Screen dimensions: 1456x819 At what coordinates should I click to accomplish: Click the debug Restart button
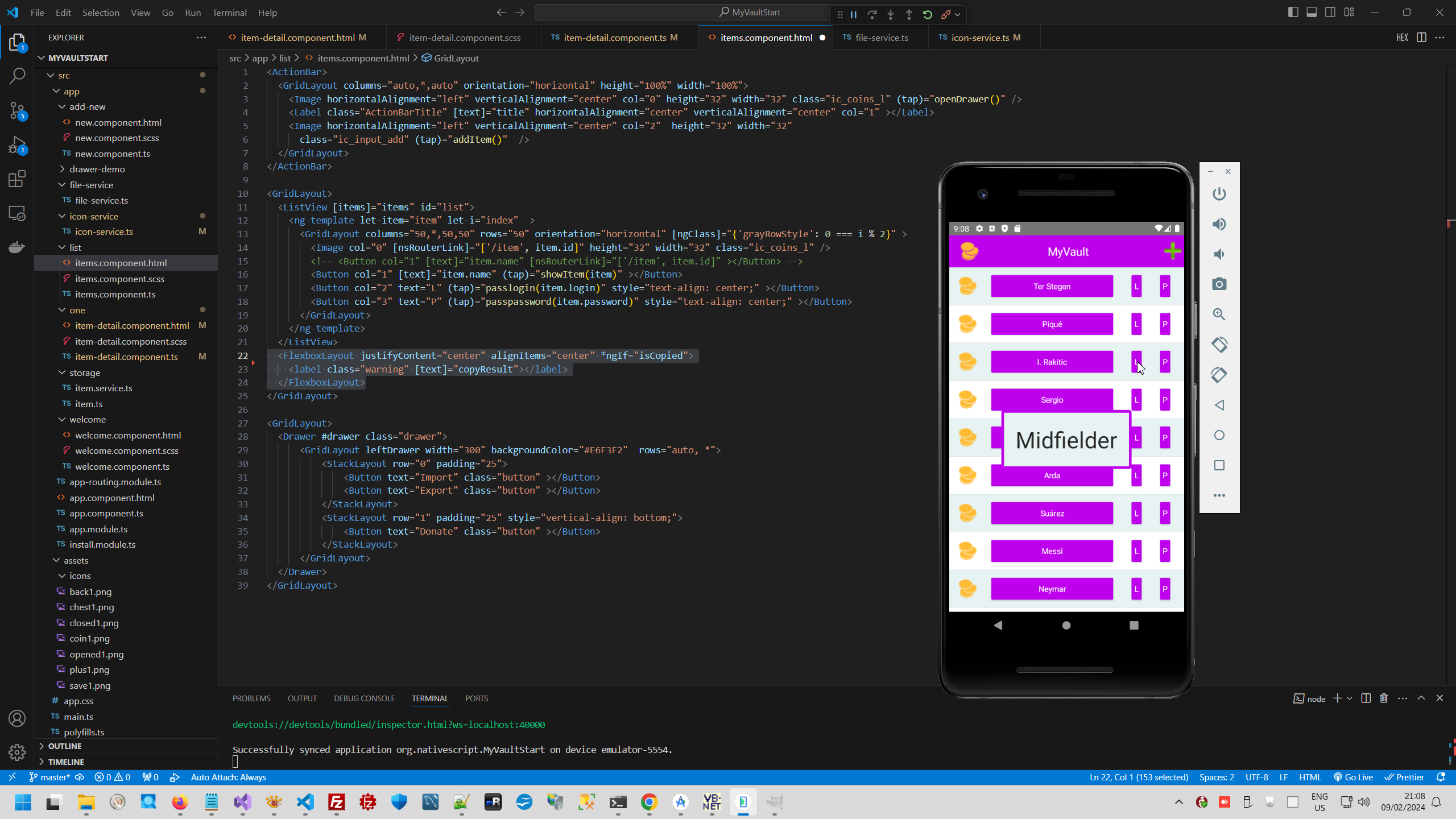click(x=928, y=15)
